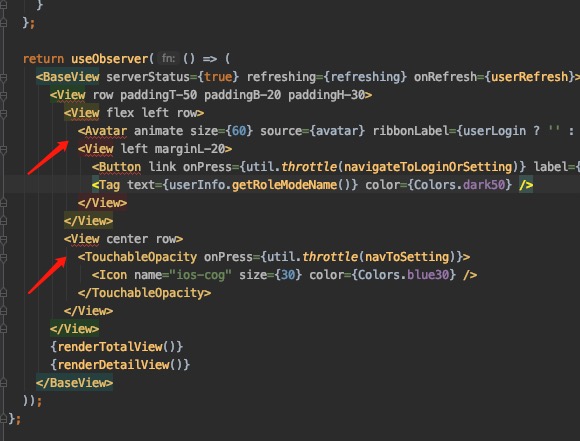Collapse the View center row block in gutter
This screenshot has width=580, height=441.
coord(3,239)
